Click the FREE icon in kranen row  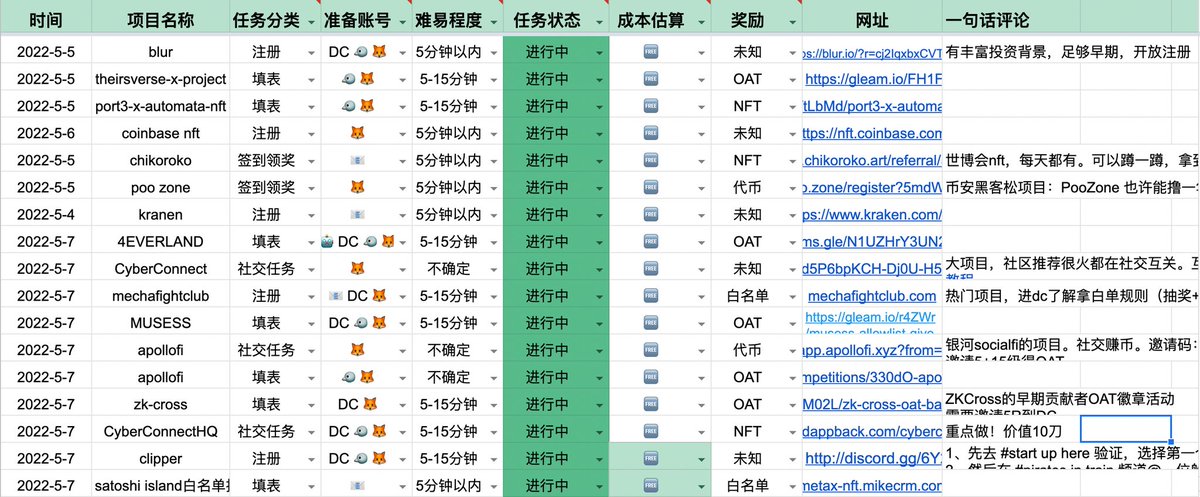point(651,214)
